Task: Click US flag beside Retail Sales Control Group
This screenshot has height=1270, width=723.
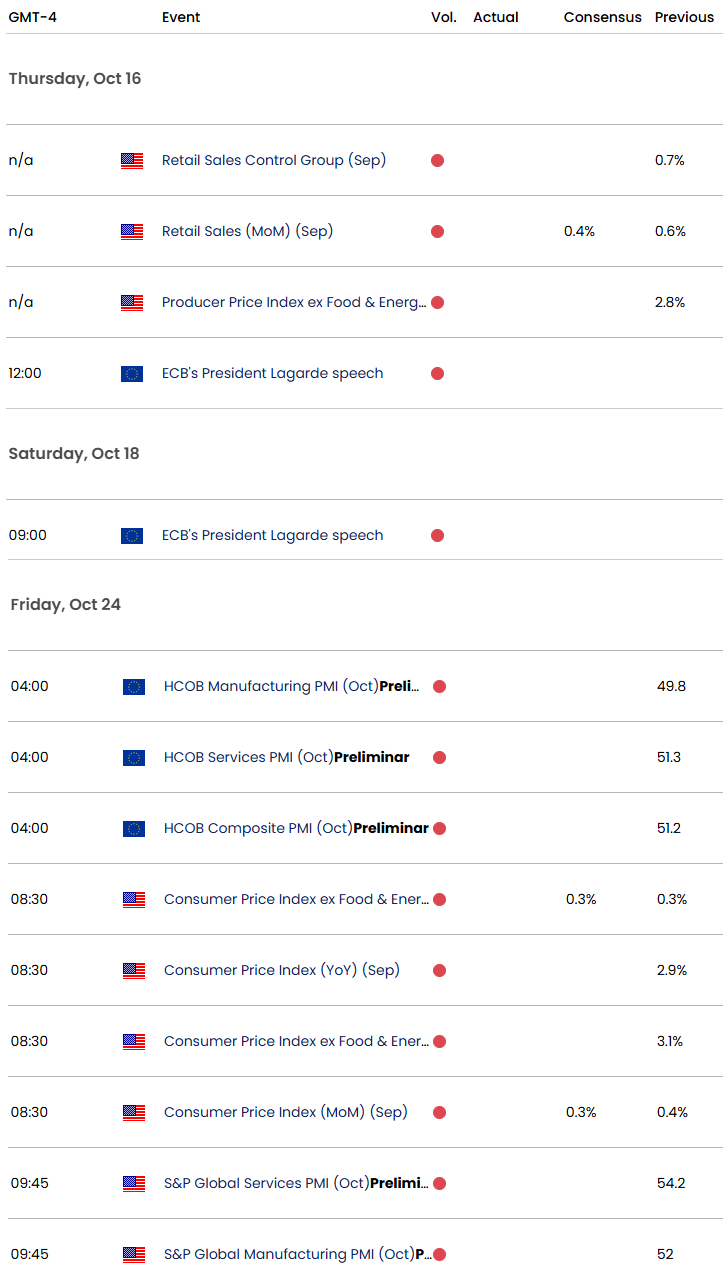Action: 132,160
